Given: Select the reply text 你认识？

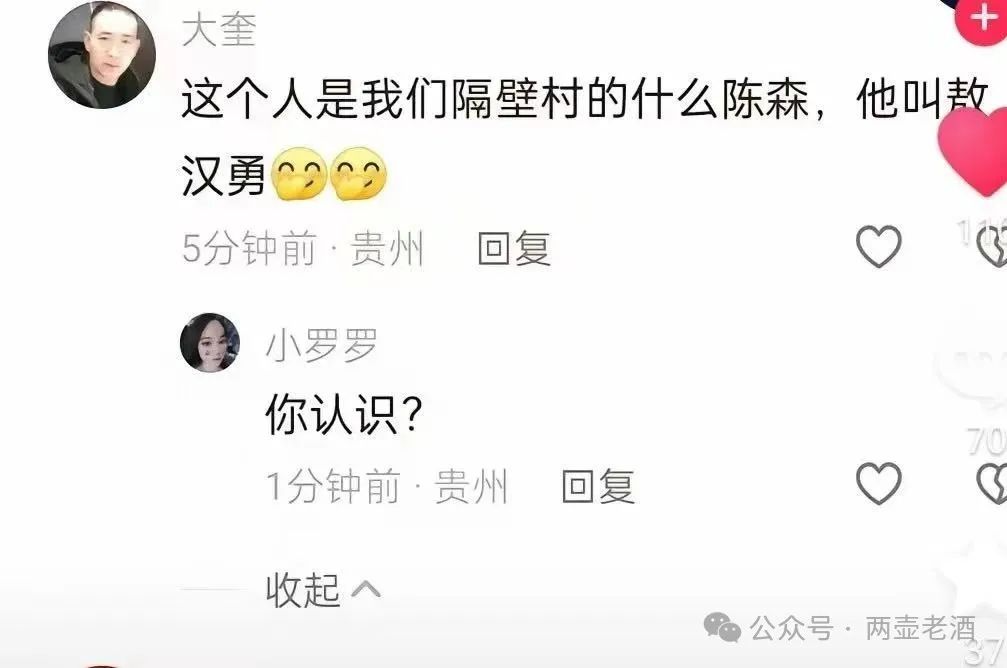Looking at the screenshot, I should [346, 415].
